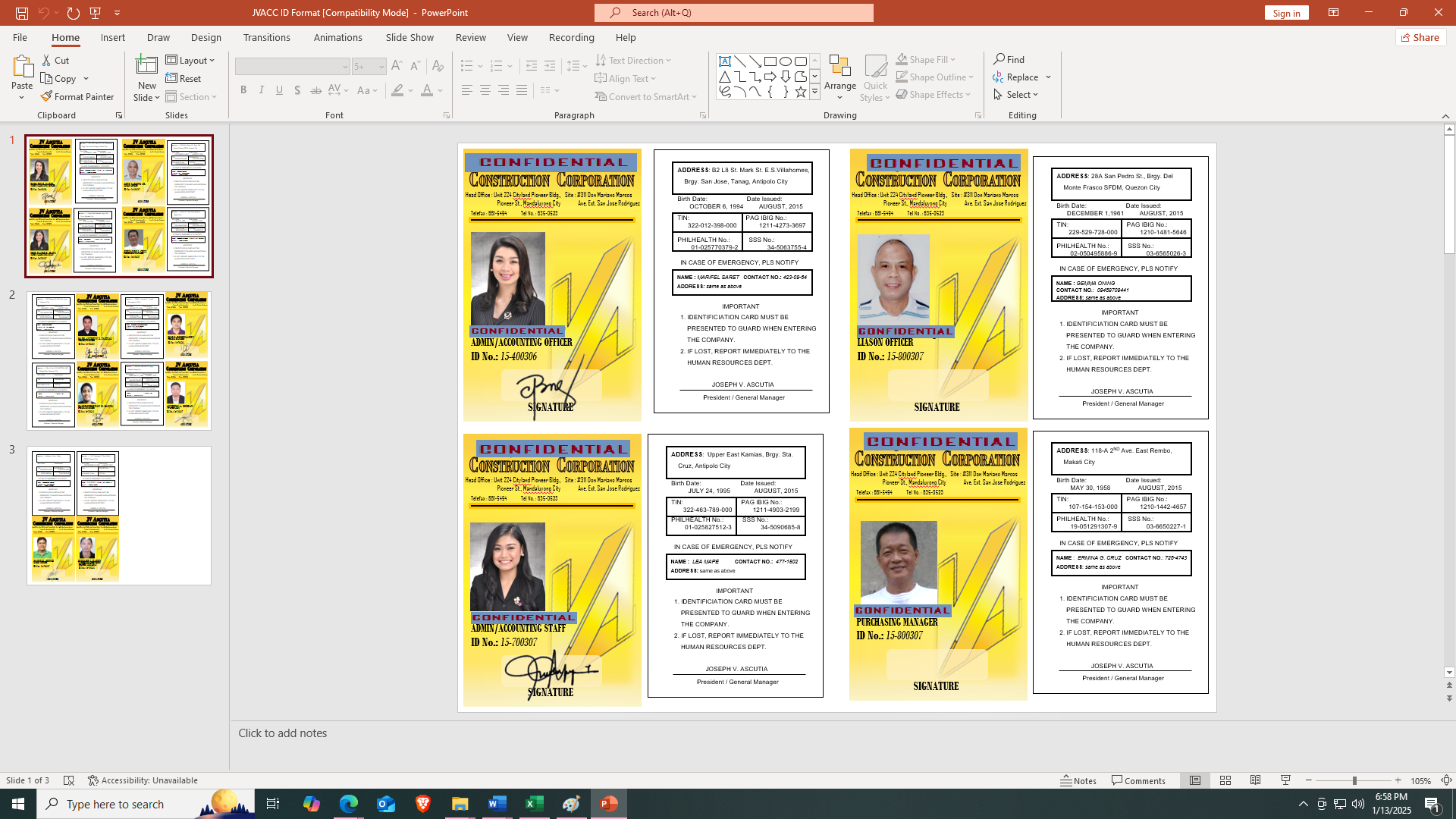1456x819 pixels.
Task: Toggle Italic formatting
Action: (262, 90)
